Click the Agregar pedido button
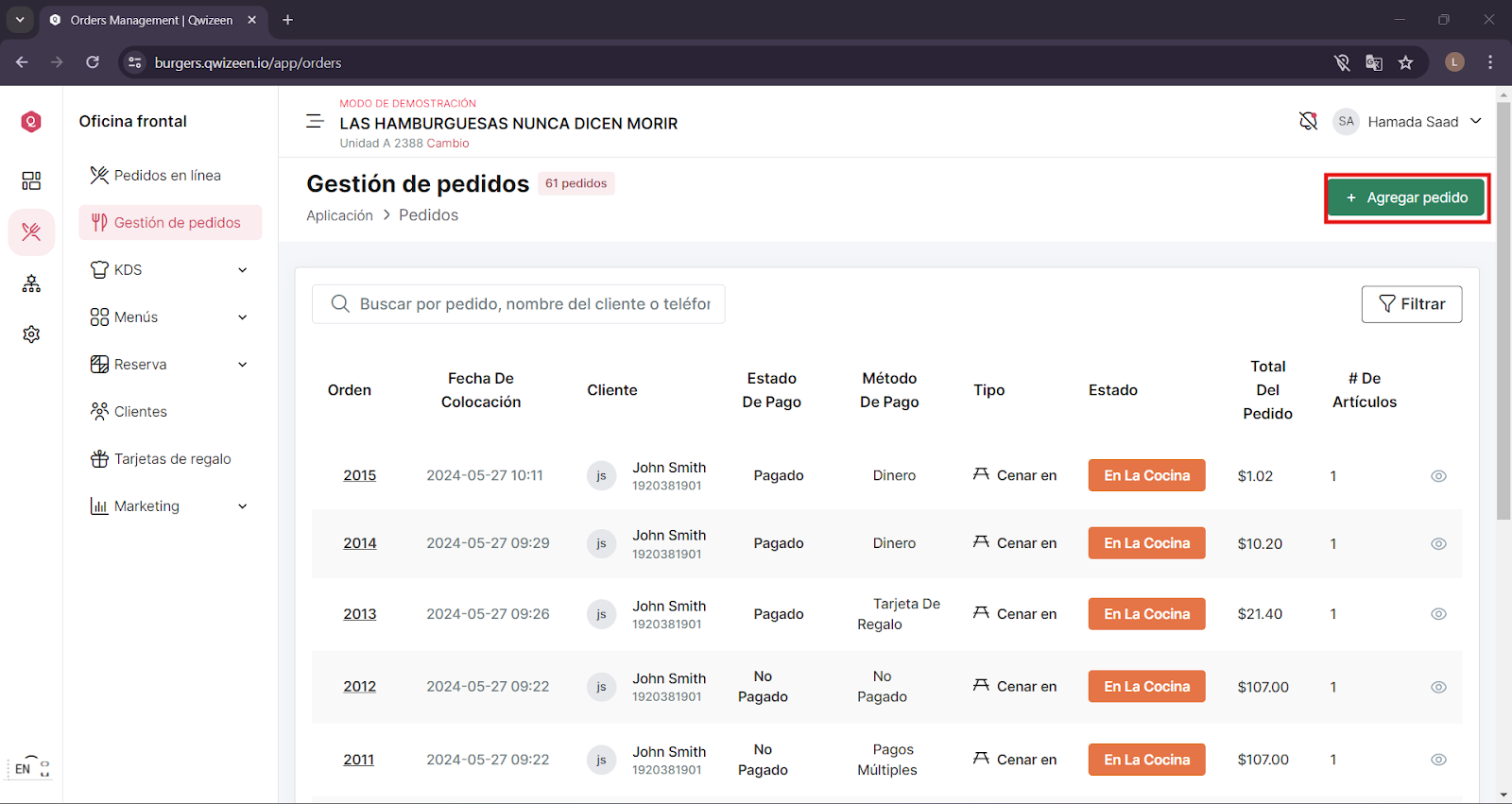The image size is (1512, 804). tap(1406, 197)
